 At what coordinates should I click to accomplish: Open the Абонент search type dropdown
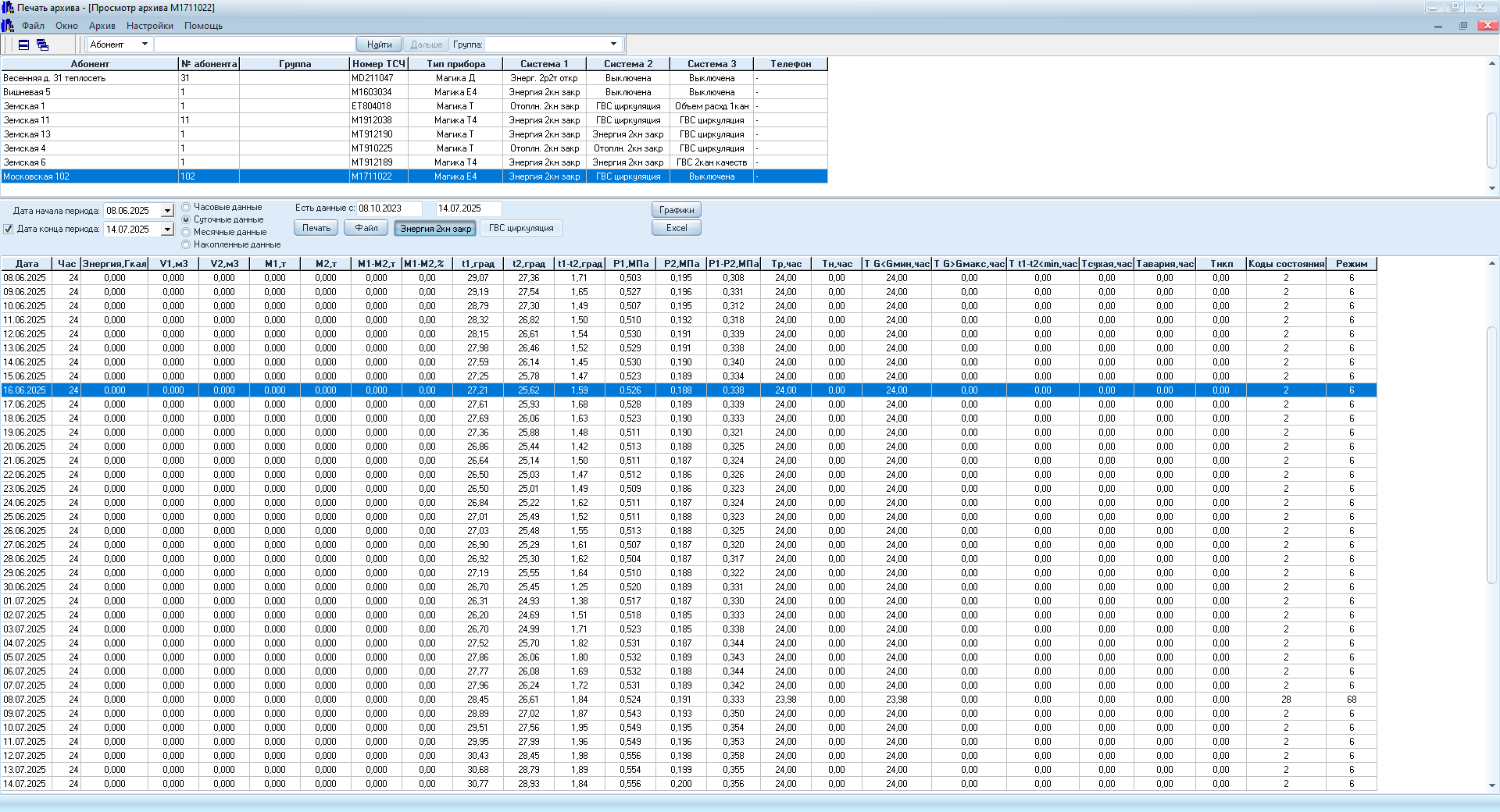tap(145, 45)
